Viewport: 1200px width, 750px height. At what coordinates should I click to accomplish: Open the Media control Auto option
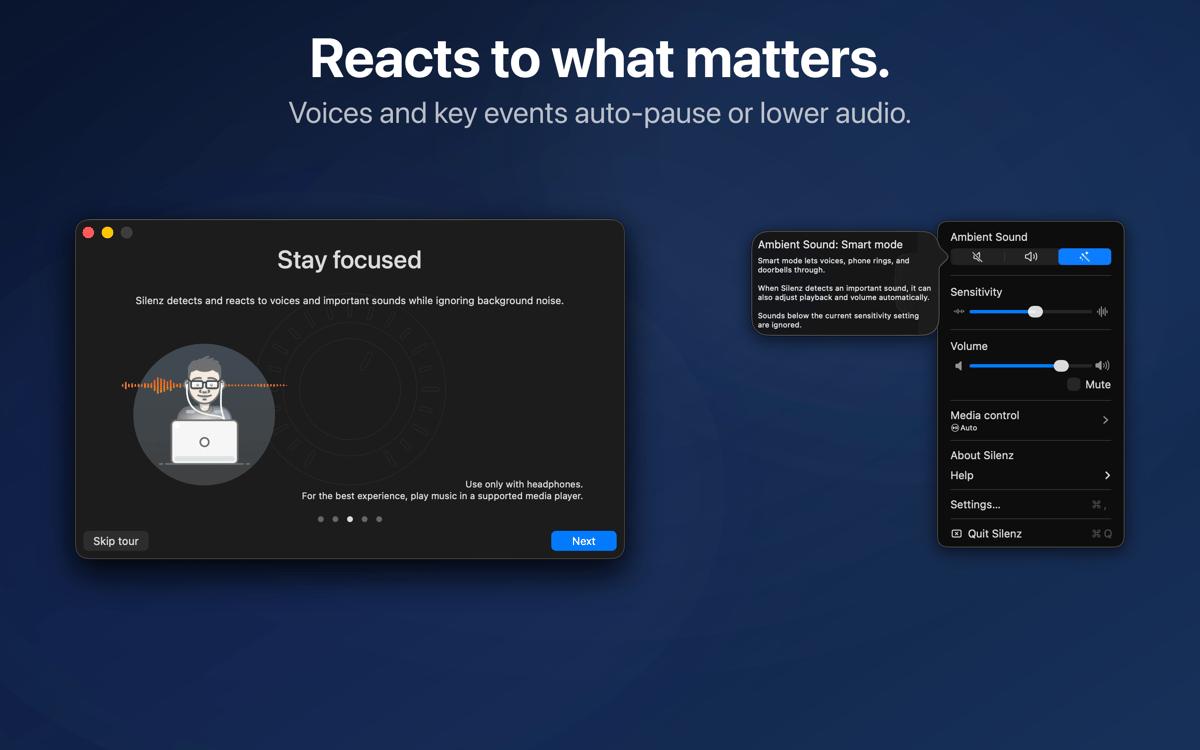pos(964,428)
